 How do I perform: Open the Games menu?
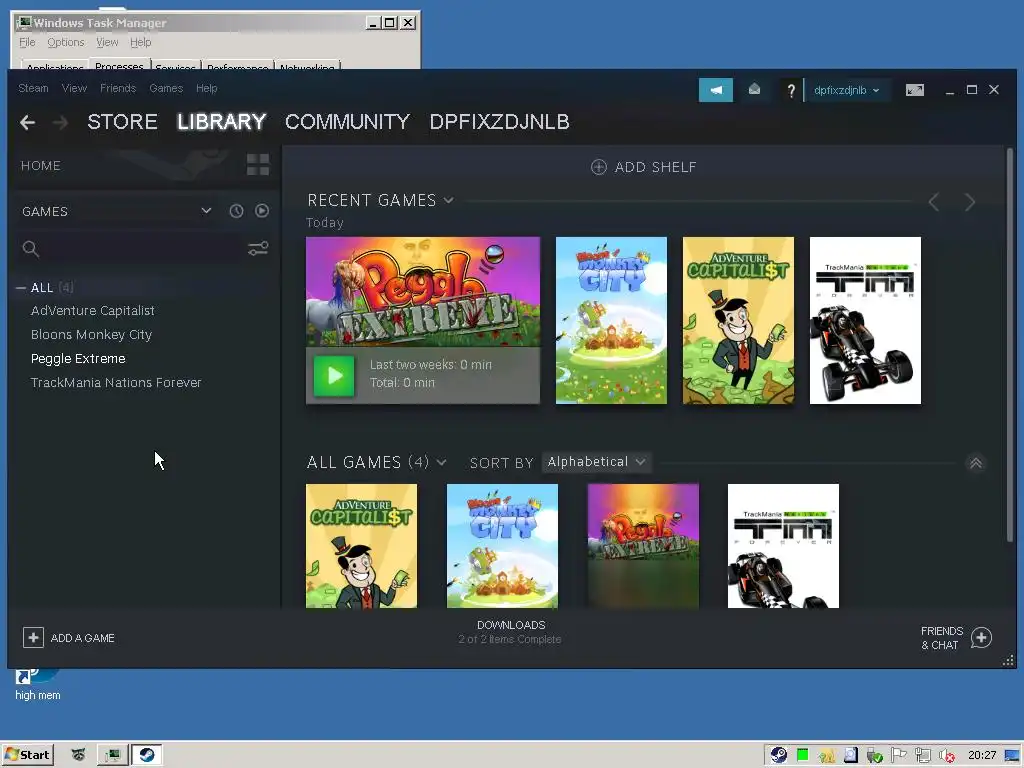click(x=166, y=88)
